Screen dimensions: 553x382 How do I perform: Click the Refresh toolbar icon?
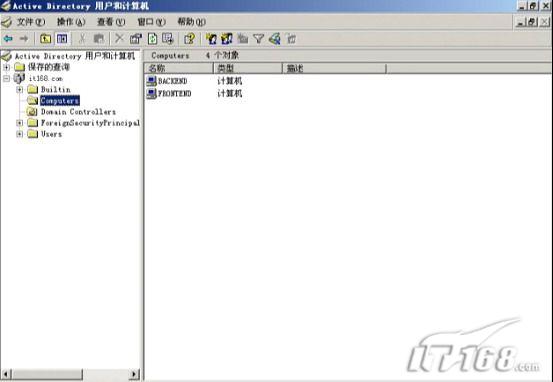(x=152, y=38)
